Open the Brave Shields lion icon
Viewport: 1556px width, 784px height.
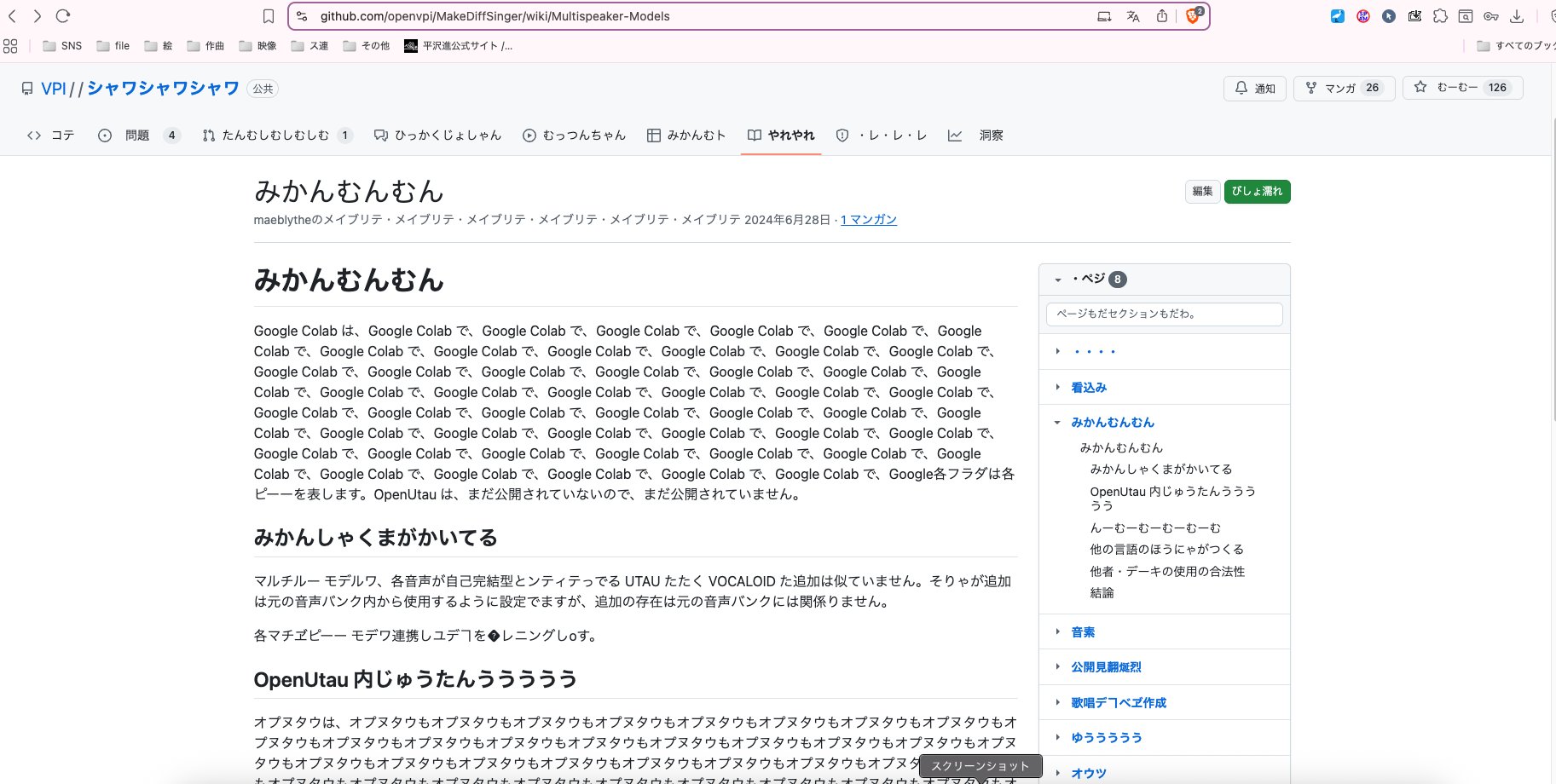coord(1192,16)
